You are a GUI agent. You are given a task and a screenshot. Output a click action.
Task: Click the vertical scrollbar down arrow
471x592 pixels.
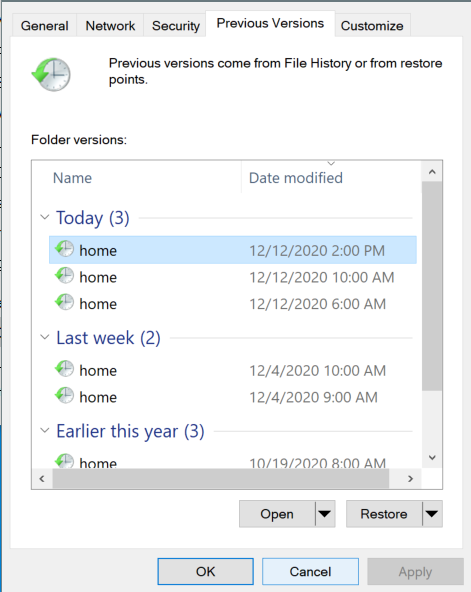[x=432, y=457]
